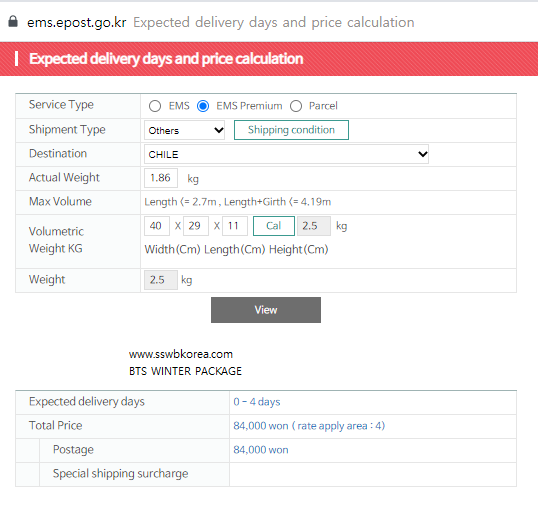Choose the Parcel service type
The width and height of the screenshot is (538, 524).
[x=296, y=106]
